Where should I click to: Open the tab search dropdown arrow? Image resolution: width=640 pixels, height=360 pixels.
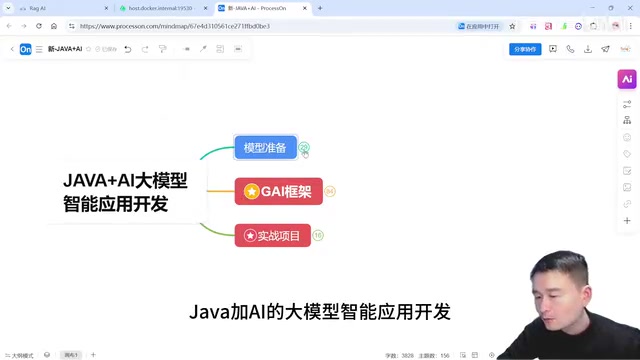point(8,8)
